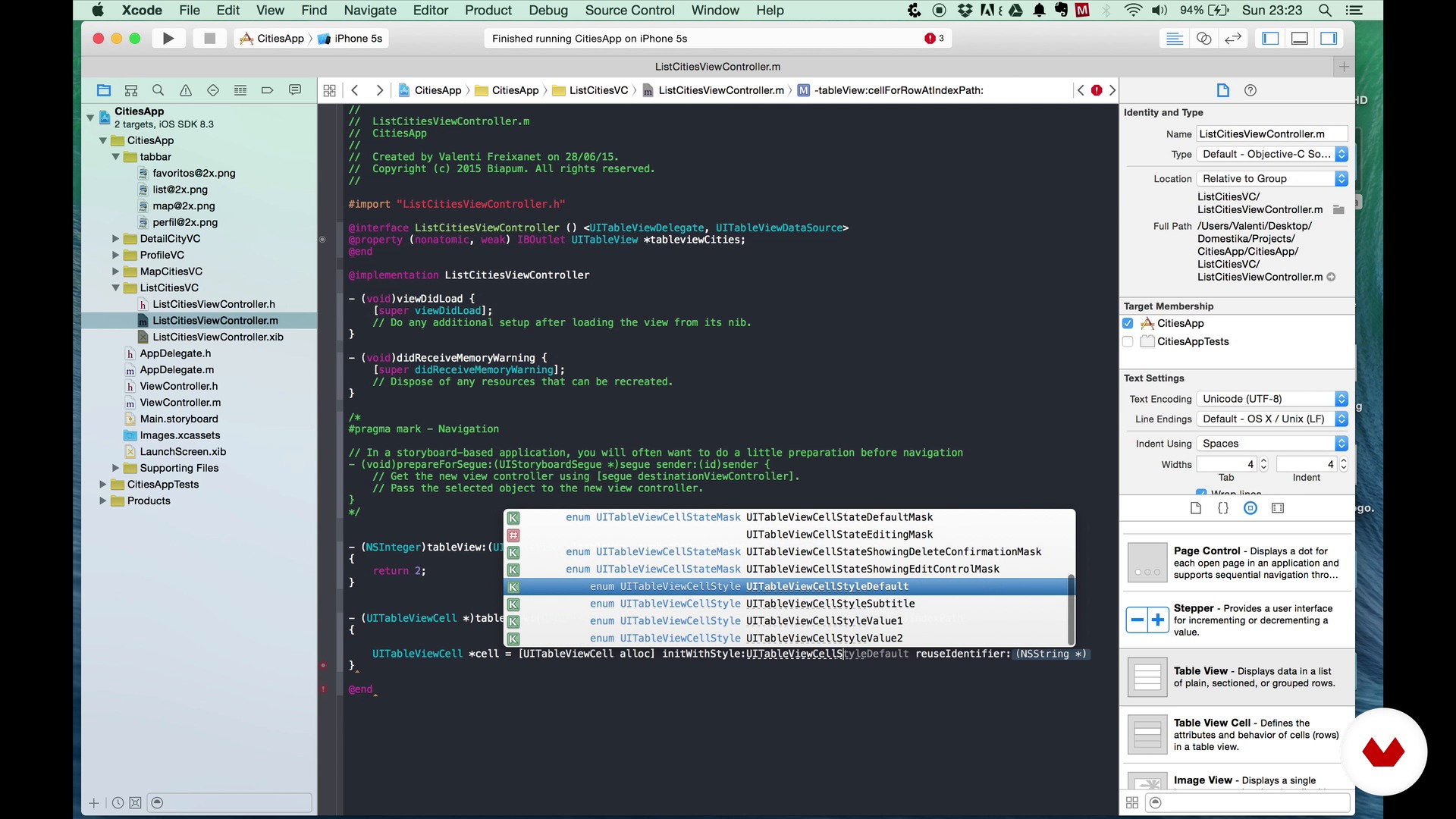
Task: Show the Media library
Action: 1278,508
